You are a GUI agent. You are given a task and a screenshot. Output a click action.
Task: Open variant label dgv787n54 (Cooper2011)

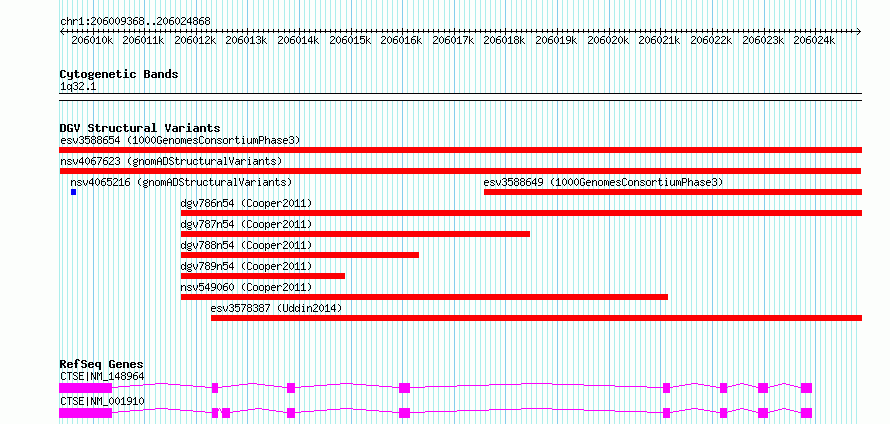point(246,224)
